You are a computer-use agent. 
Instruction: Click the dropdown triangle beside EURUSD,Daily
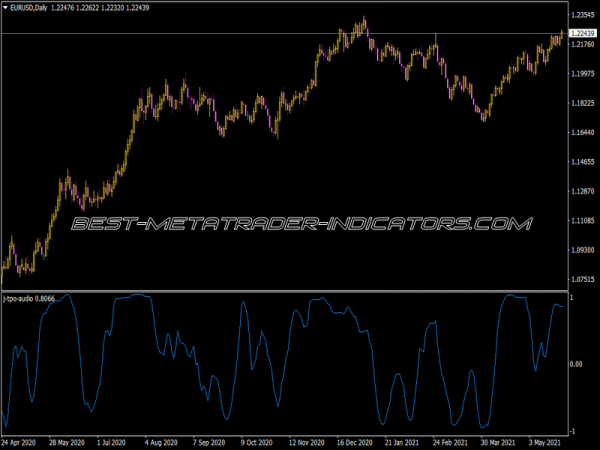pos(6,8)
